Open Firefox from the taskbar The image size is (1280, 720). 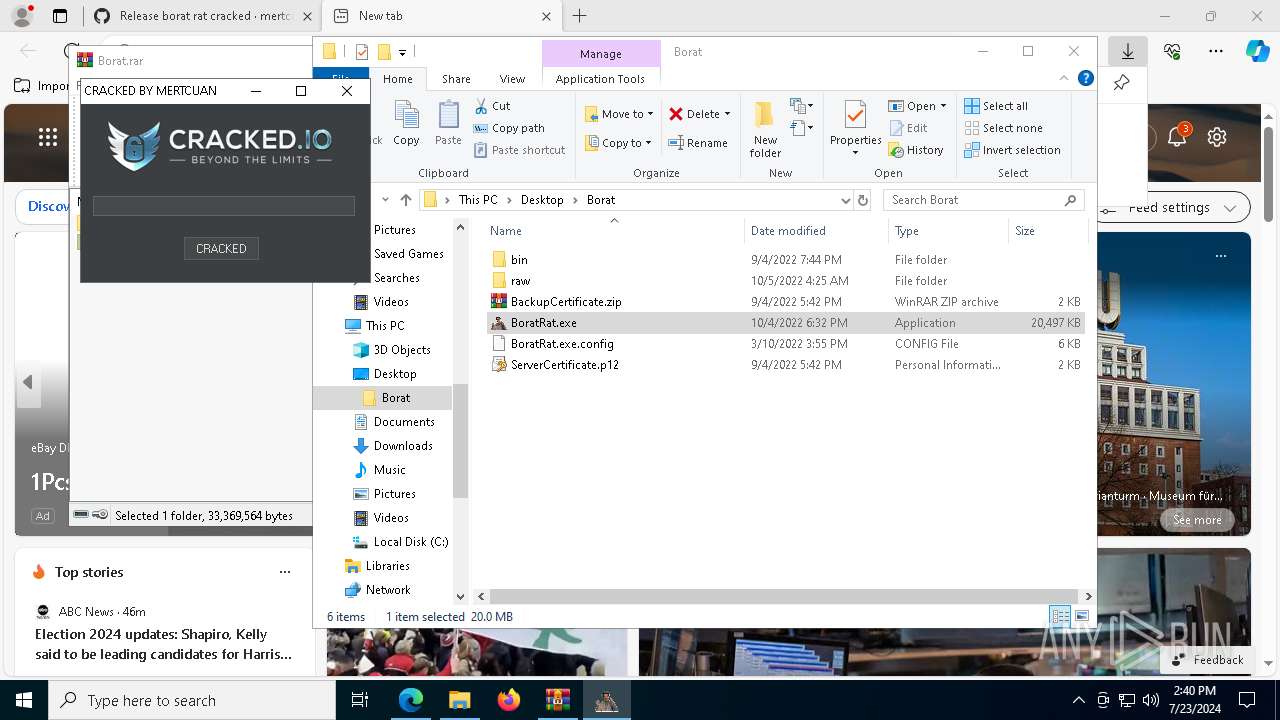pyautogui.click(x=508, y=700)
